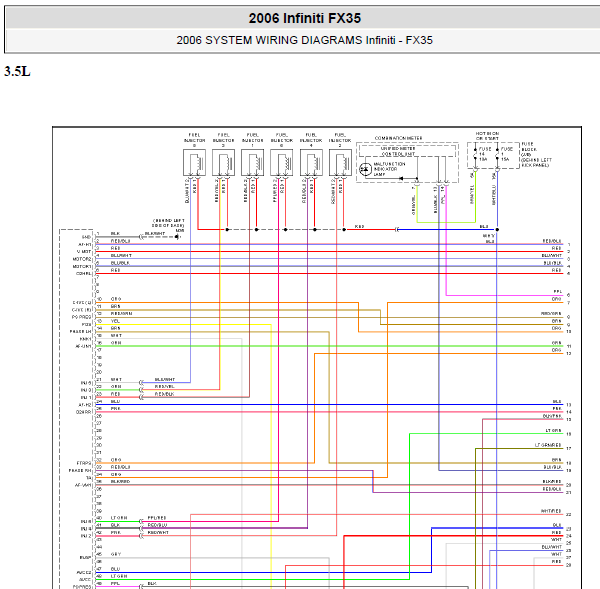This screenshot has width=600, height=589.
Task: Click the 'COMBINATION METER' label
Action: click(x=398, y=138)
